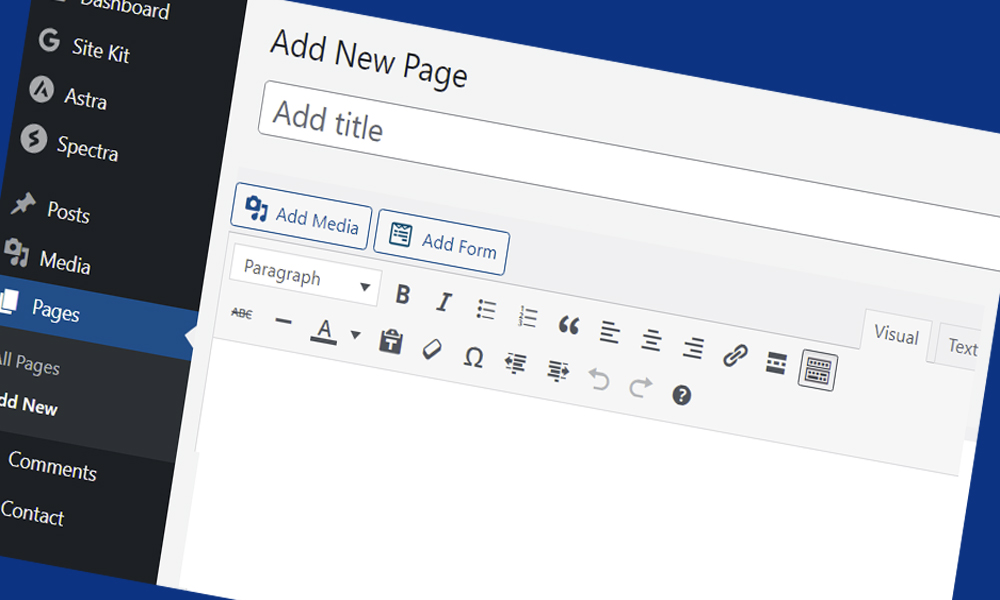Screen dimensions: 1000x600
Task: Decrease the paragraph indent
Action: pos(515,364)
